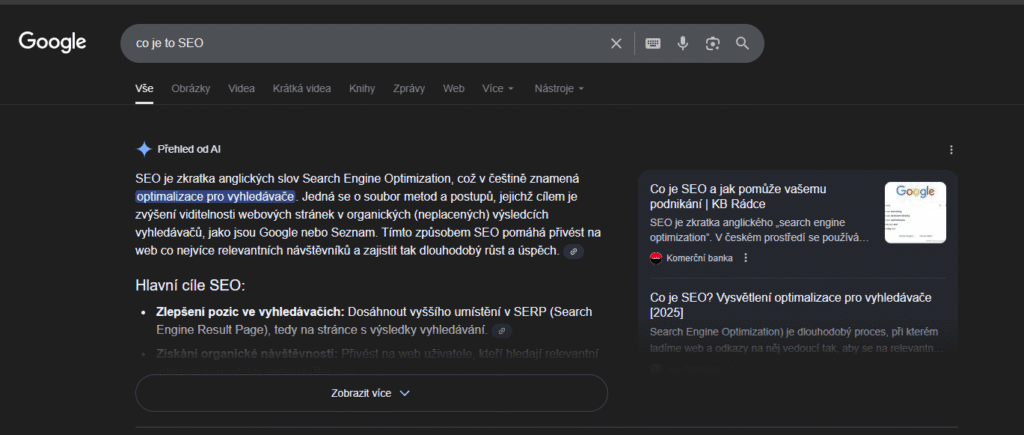1024x435 pixels.
Task: Select the Krátká videa tab
Action: point(301,88)
